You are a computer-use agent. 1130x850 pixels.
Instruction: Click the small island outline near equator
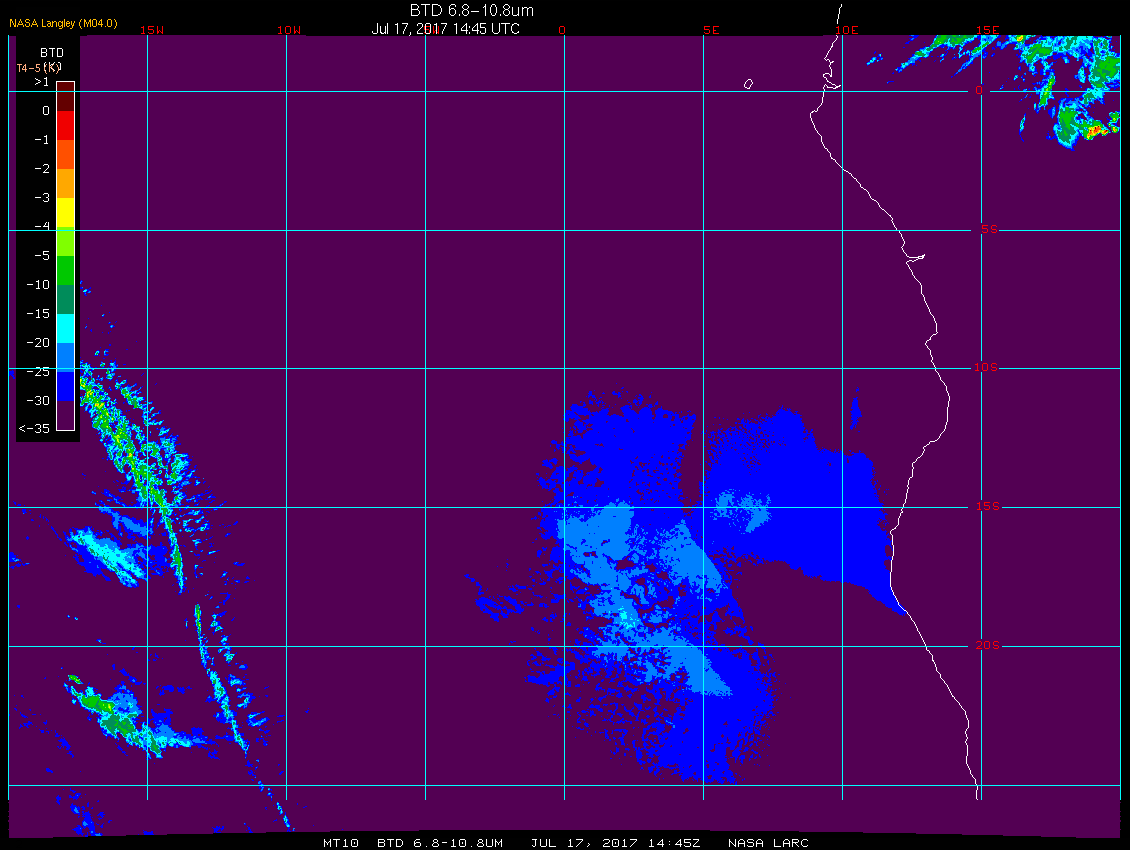(748, 84)
